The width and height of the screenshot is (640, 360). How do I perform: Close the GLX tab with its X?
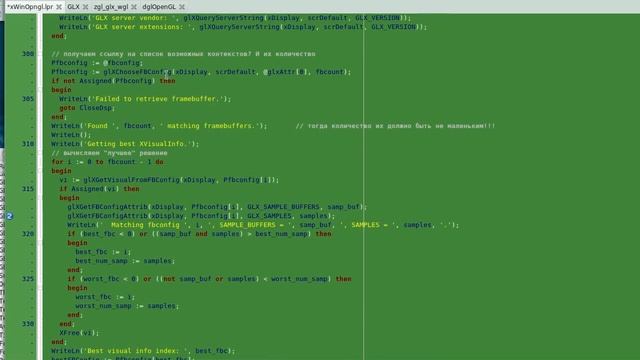[85, 7]
